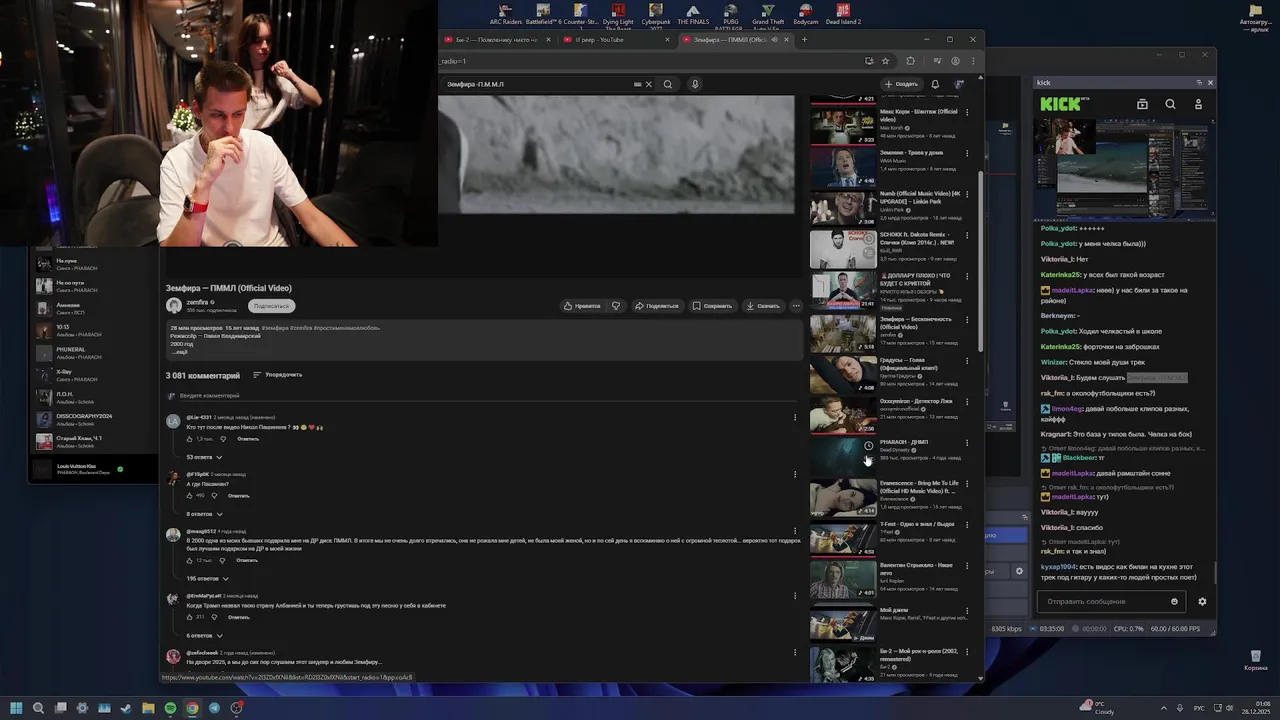Expand the 195 replies thread
Viewport: 1280px width, 720px height.
click(x=208, y=578)
